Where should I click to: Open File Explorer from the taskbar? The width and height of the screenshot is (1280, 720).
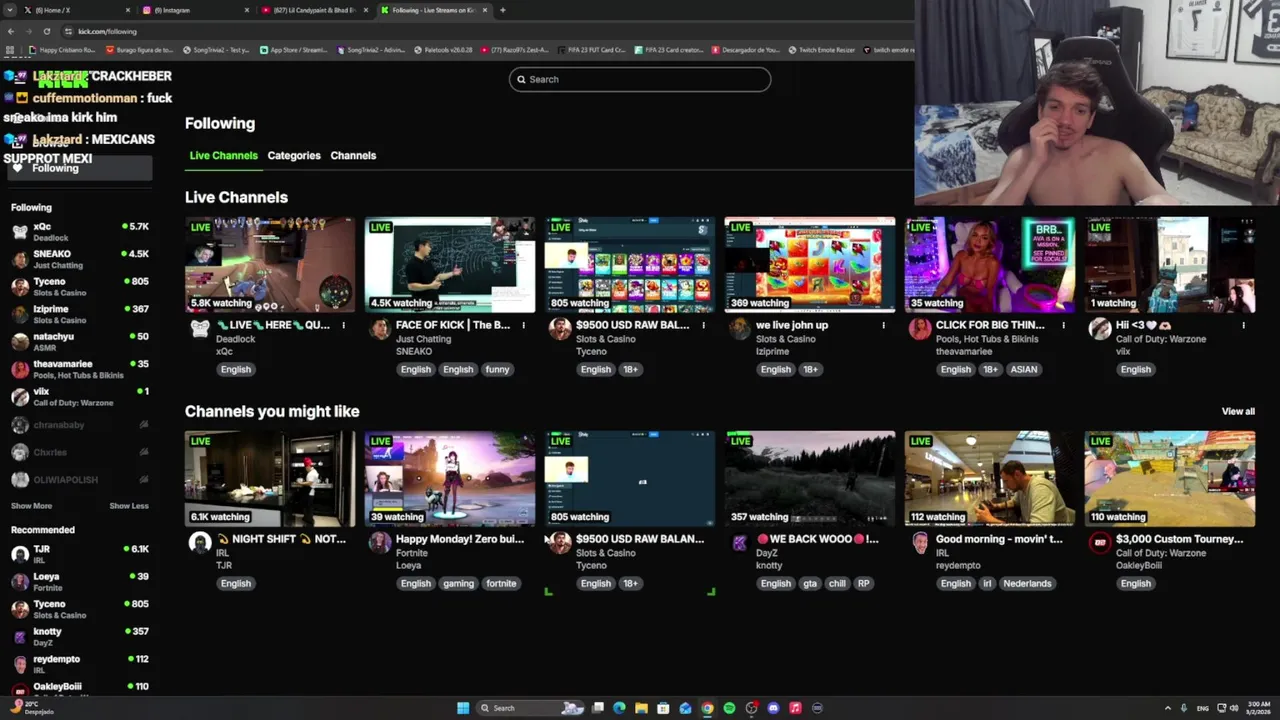point(641,708)
